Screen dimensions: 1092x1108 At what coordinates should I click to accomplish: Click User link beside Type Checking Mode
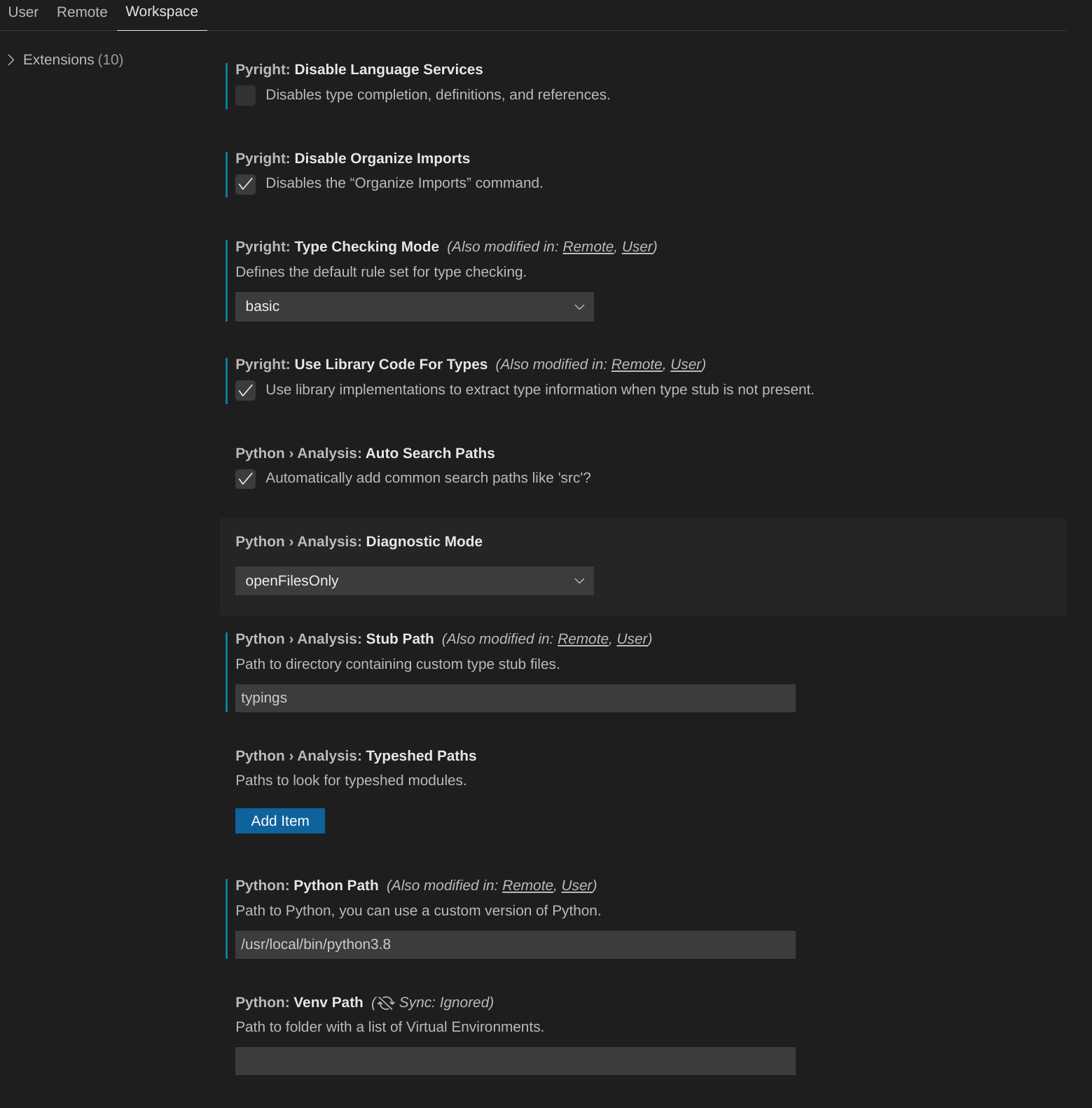(x=637, y=247)
